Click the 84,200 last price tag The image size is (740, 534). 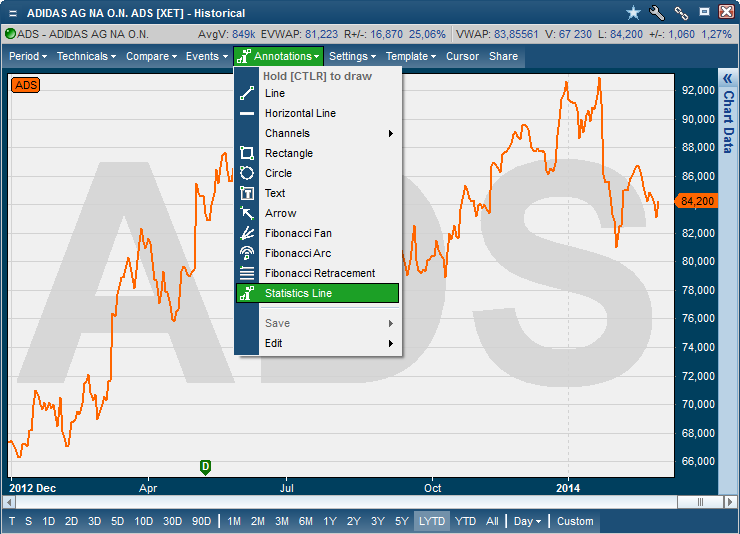697,201
